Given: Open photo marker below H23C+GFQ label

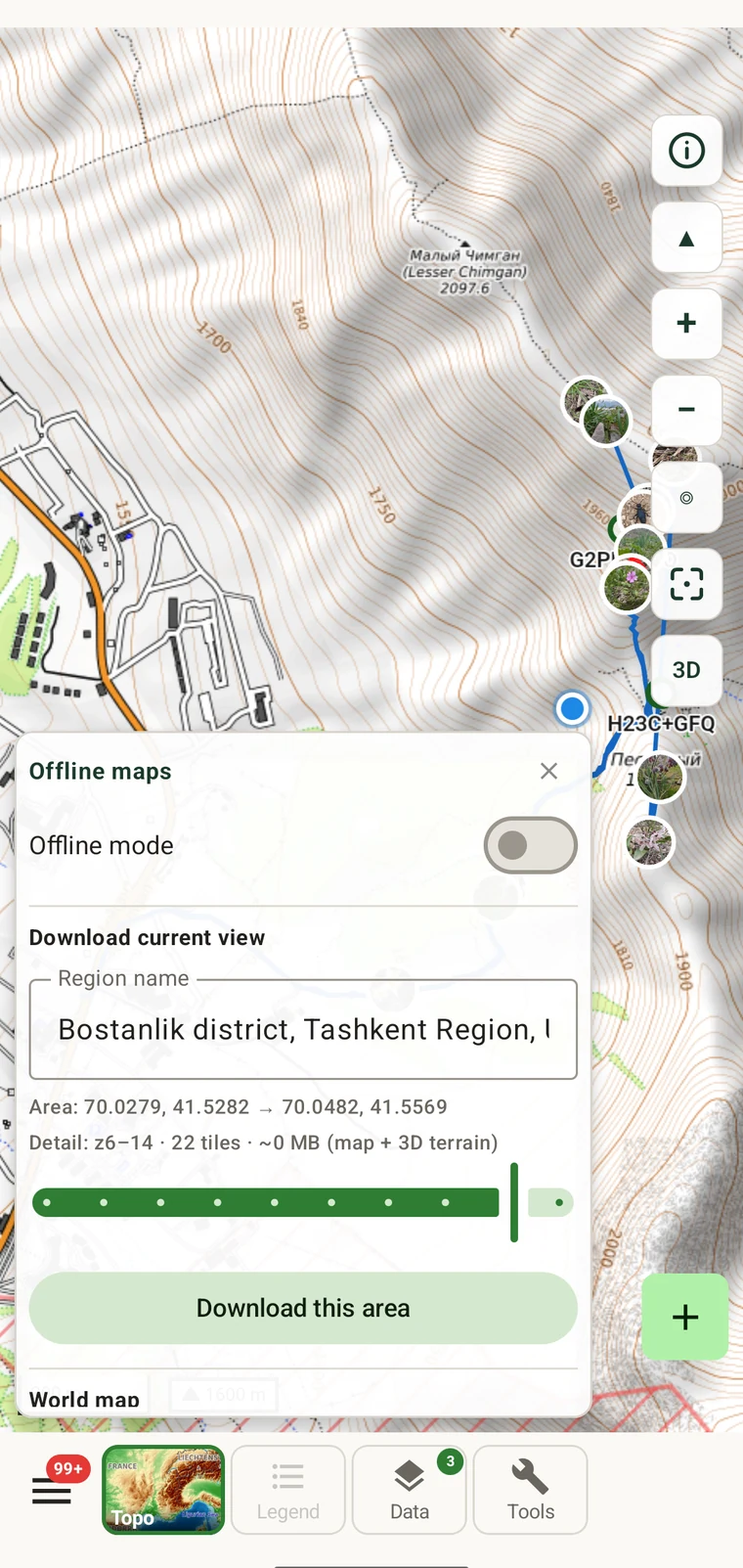Looking at the screenshot, I should [x=661, y=777].
